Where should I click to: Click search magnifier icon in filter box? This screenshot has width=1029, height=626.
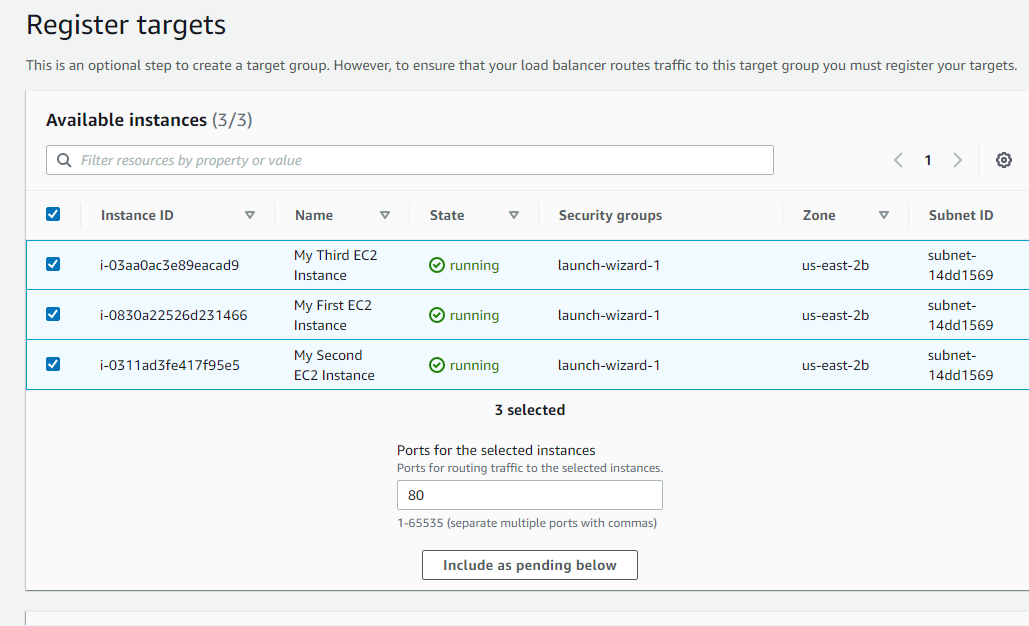(x=65, y=160)
